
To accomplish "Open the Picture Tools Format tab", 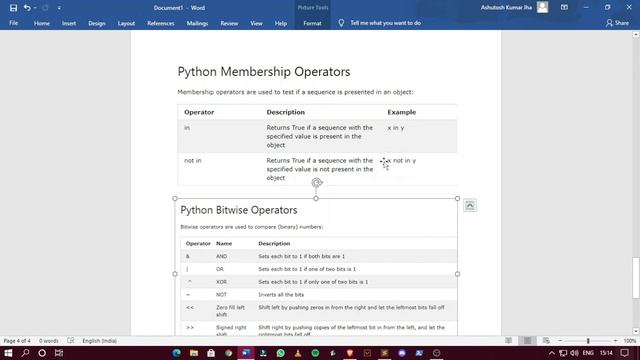I will pos(312,23).
